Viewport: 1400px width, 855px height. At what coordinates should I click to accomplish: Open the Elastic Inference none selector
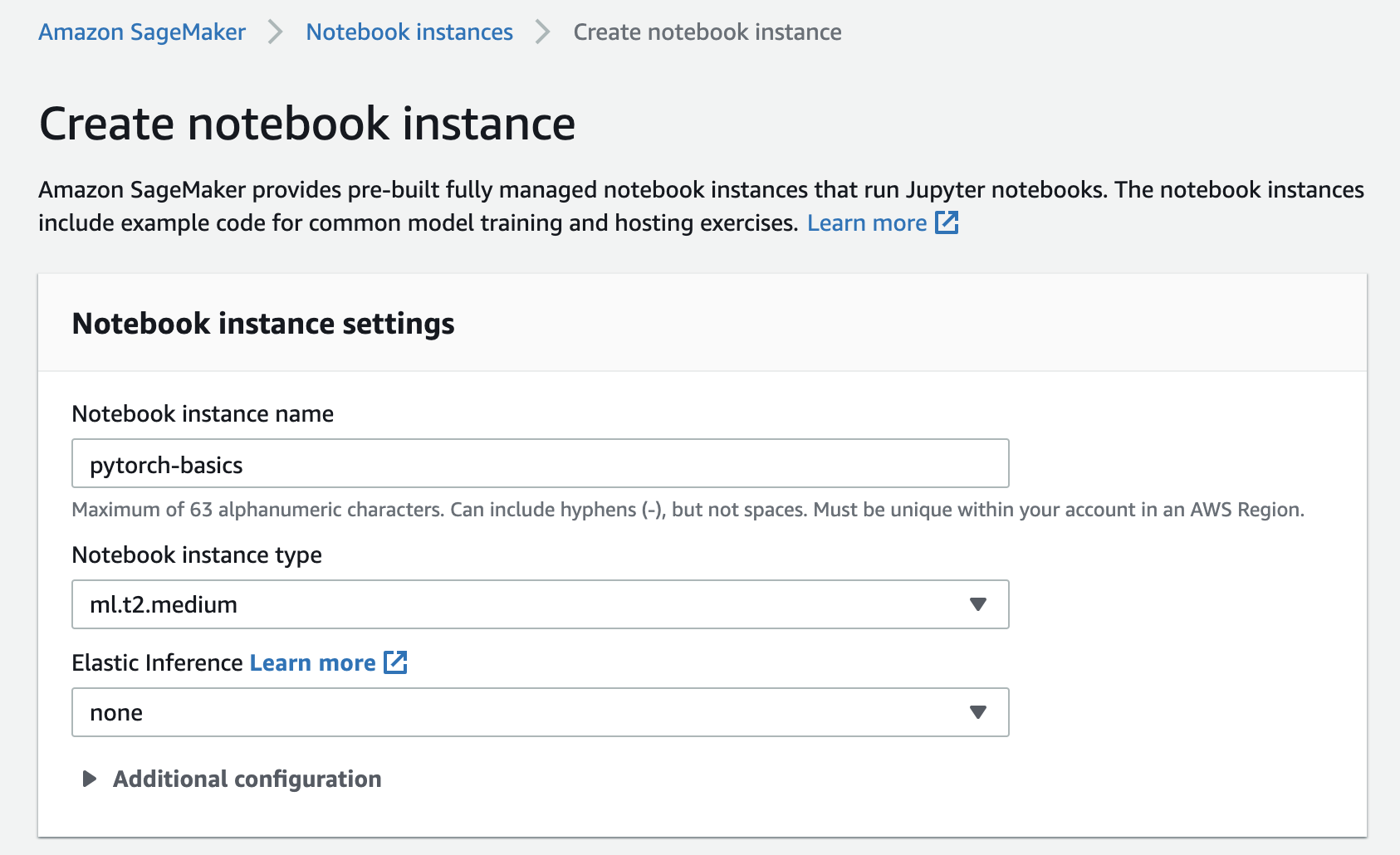(x=541, y=712)
